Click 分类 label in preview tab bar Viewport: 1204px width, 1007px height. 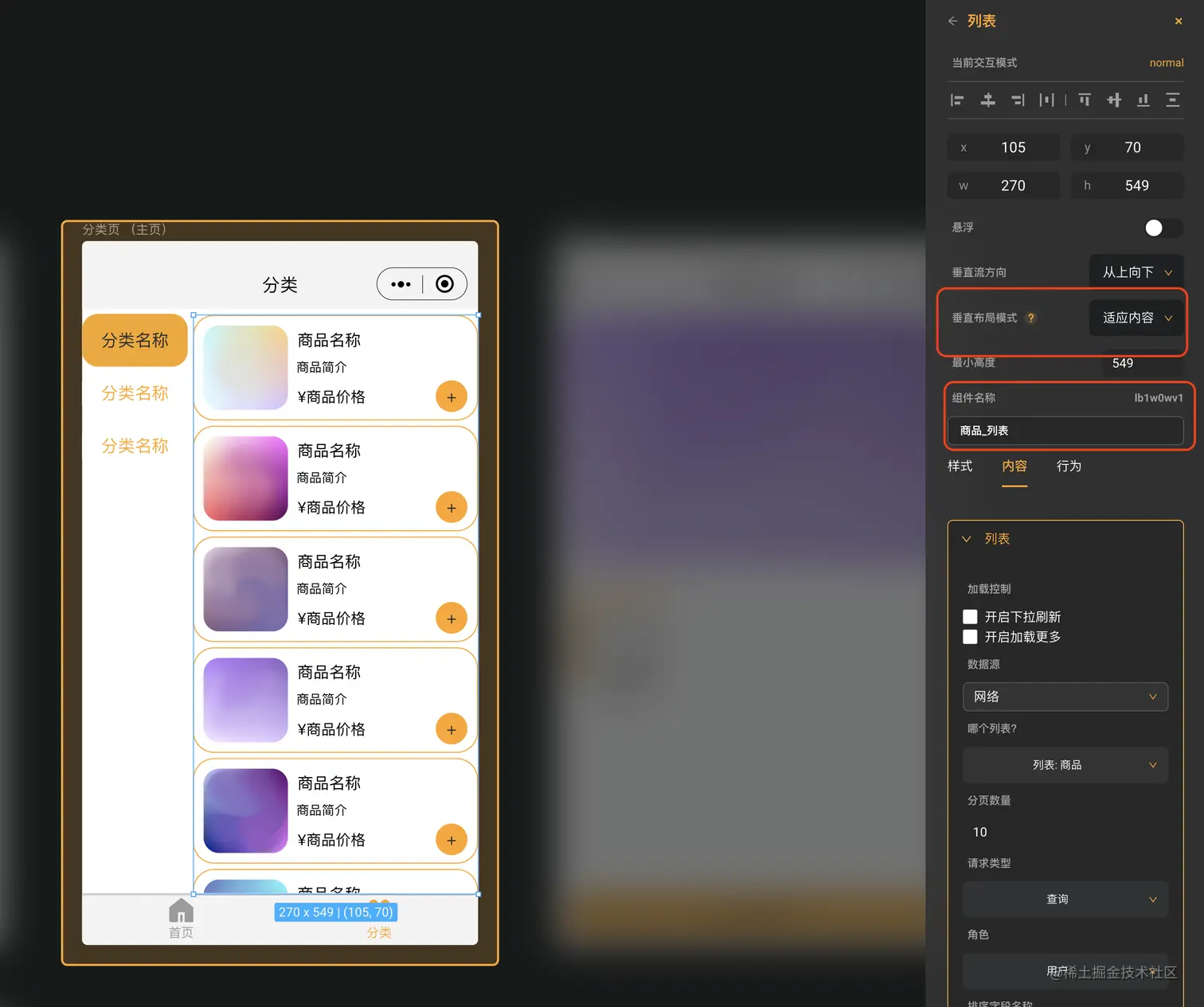379,933
